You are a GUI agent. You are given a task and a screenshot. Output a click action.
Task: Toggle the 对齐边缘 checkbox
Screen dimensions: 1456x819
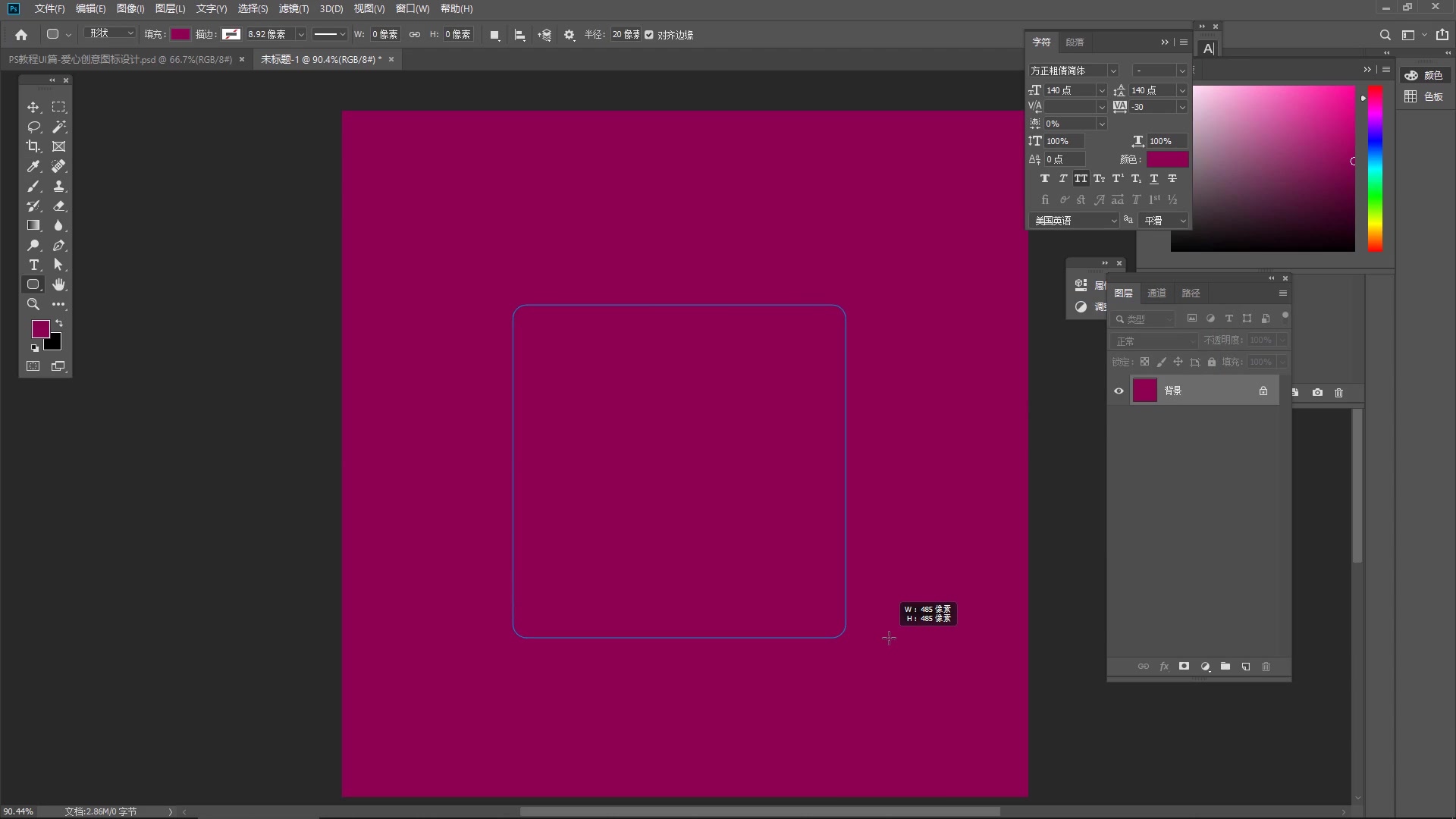point(649,35)
